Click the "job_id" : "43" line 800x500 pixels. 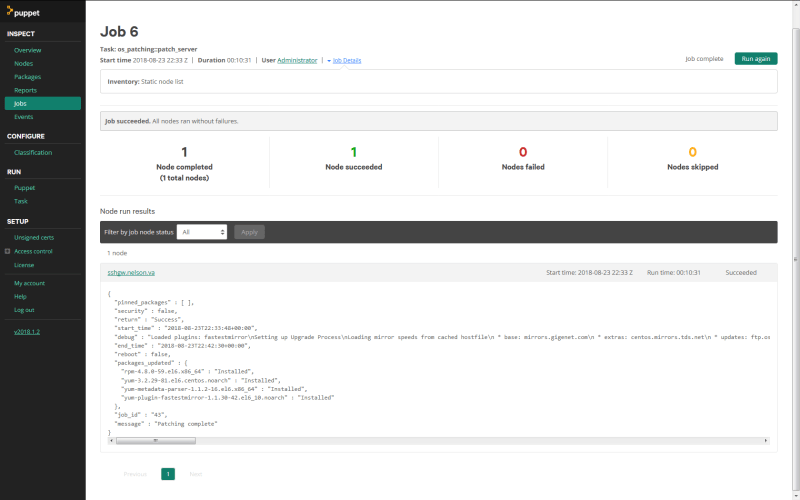141,415
